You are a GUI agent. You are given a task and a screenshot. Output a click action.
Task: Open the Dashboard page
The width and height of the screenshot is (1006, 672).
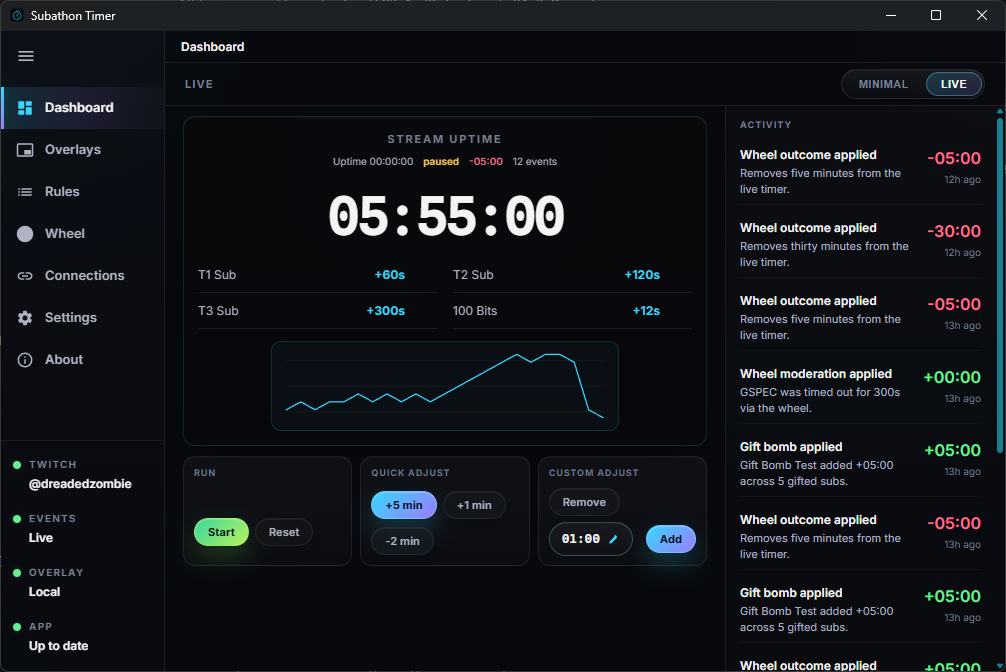point(83,108)
